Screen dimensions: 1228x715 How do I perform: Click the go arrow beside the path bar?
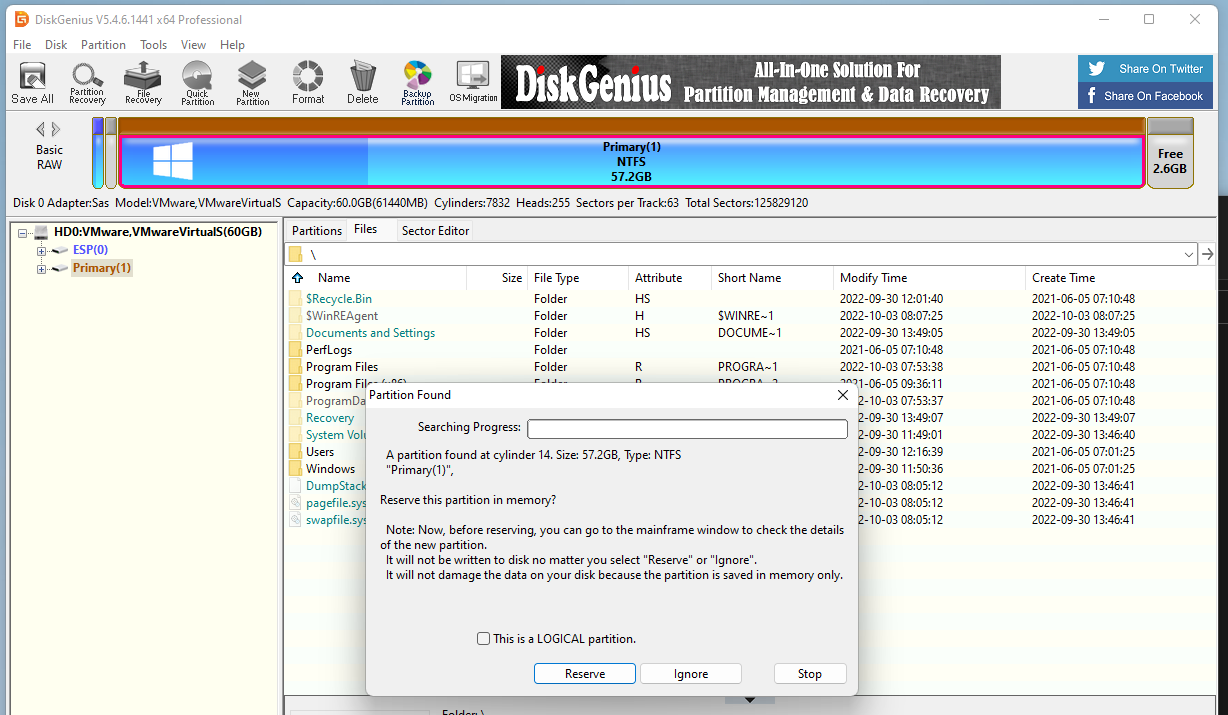(1207, 255)
